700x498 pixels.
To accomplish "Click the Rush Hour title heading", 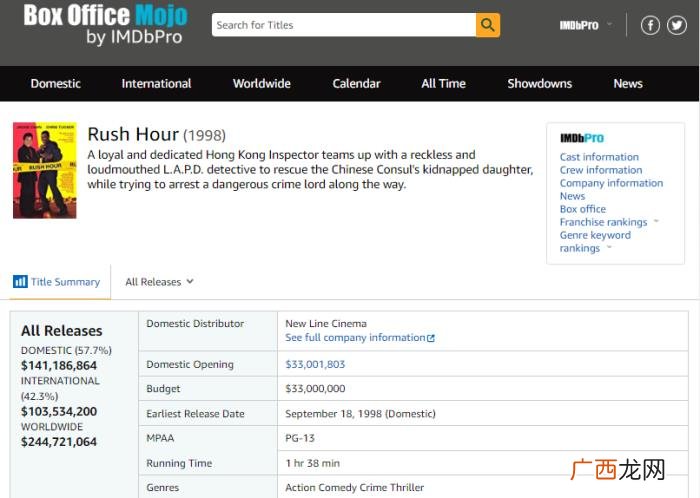I will pyautogui.click(x=133, y=134).
